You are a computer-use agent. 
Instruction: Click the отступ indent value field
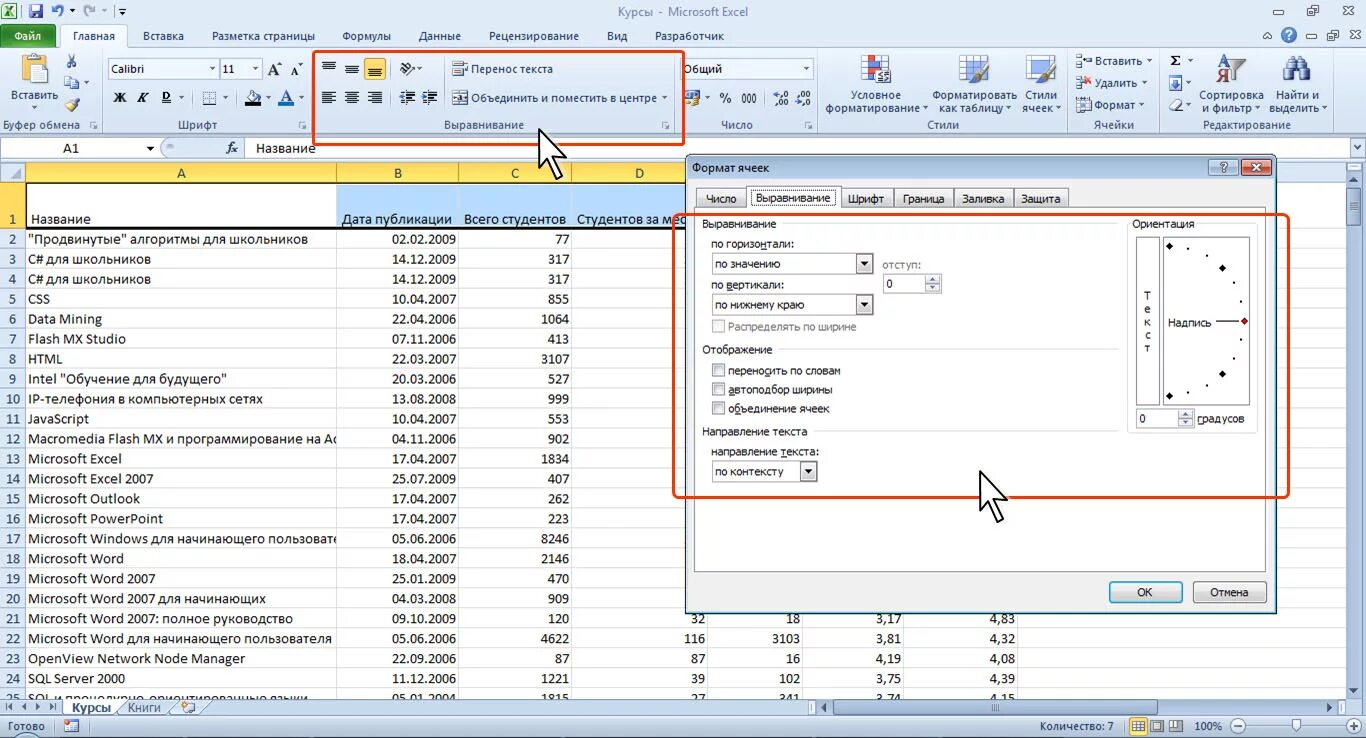click(x=905, y=284)
